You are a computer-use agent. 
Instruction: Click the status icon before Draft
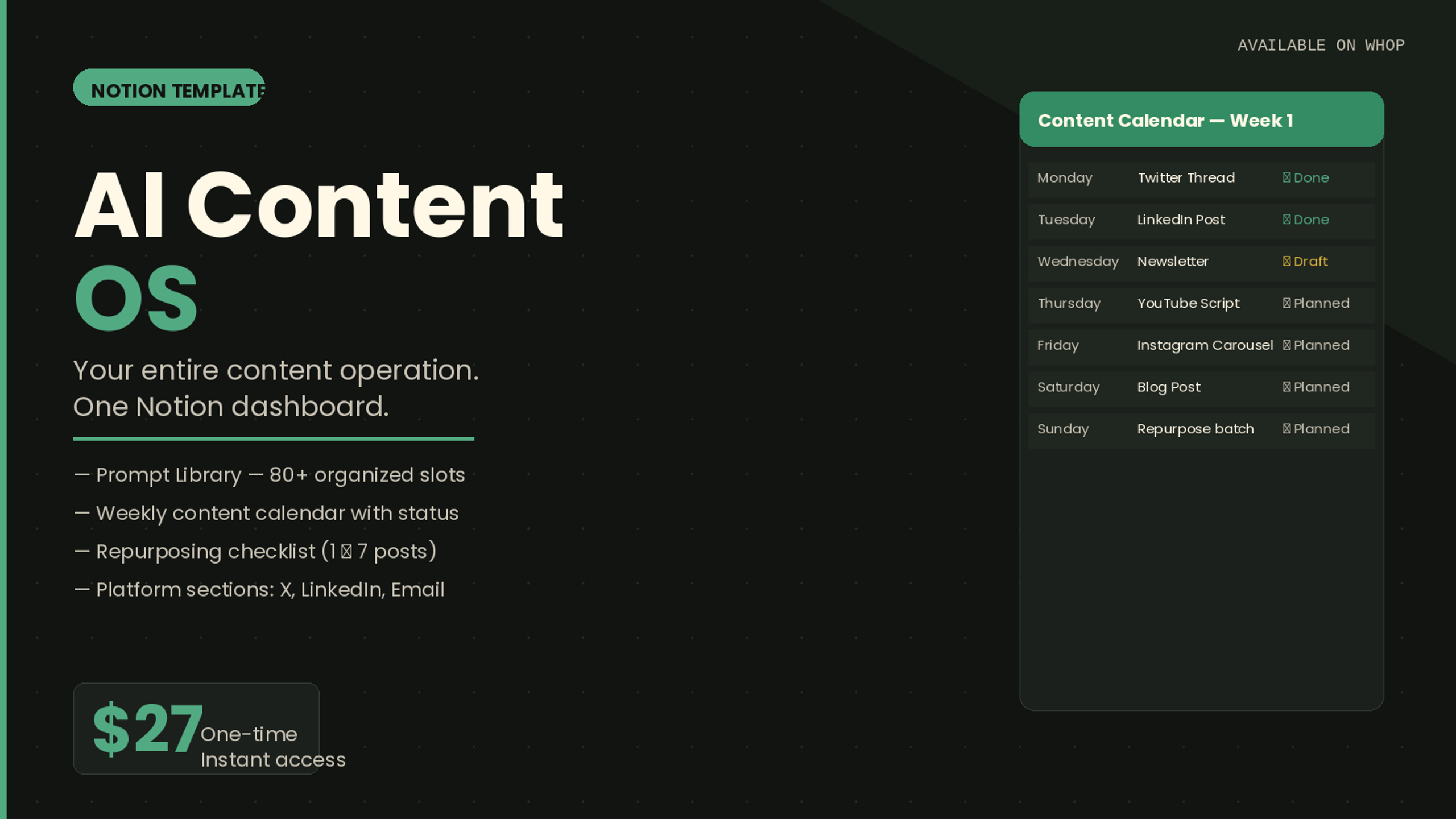tap(1287, 262)
